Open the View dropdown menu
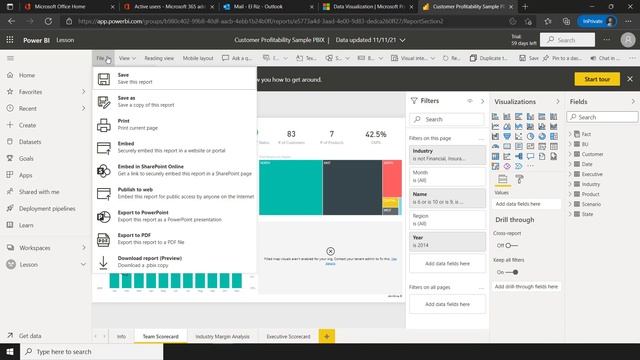 click(x=127, y=58)
